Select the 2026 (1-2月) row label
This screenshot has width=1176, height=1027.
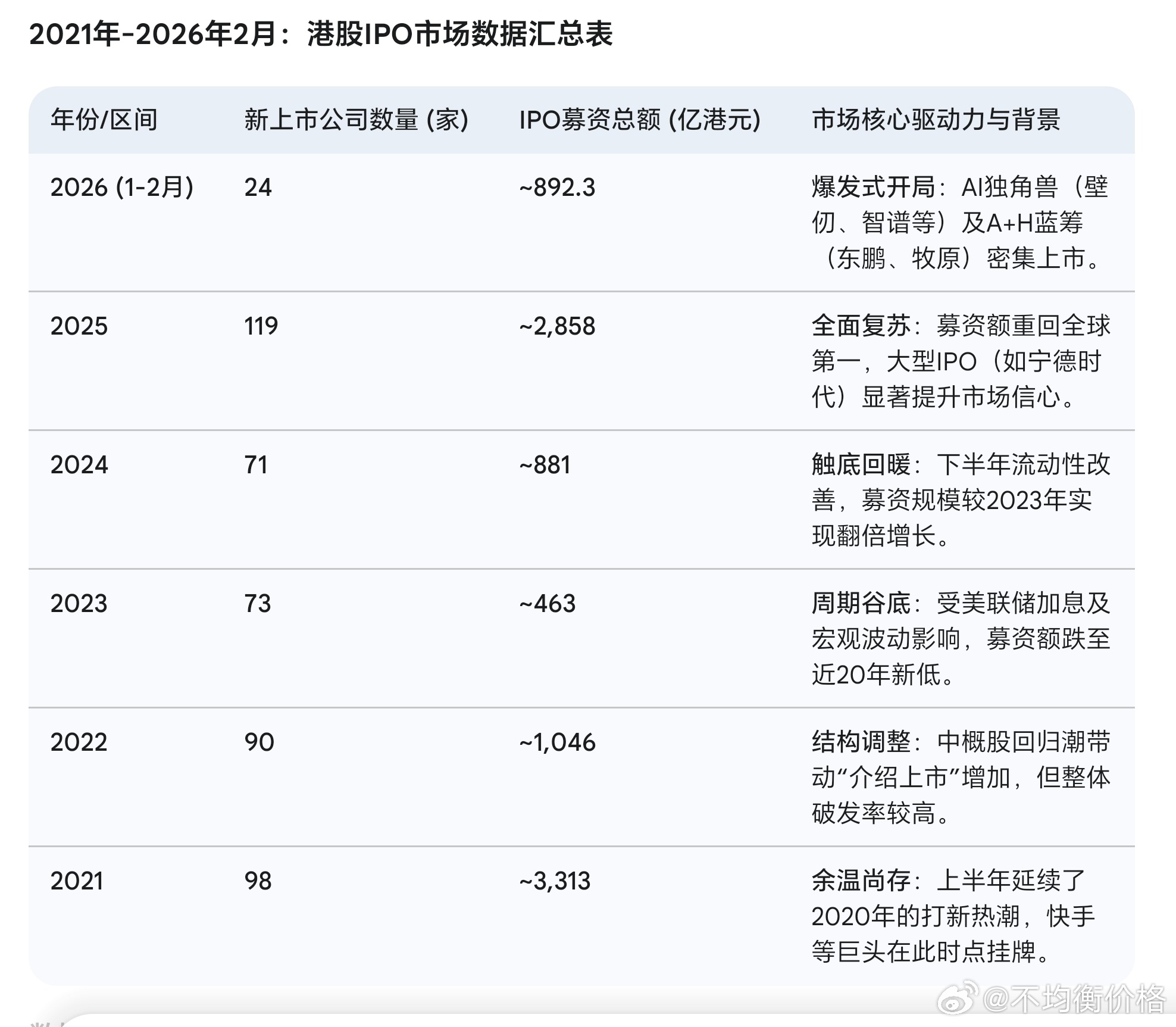(x=122, y=188)
